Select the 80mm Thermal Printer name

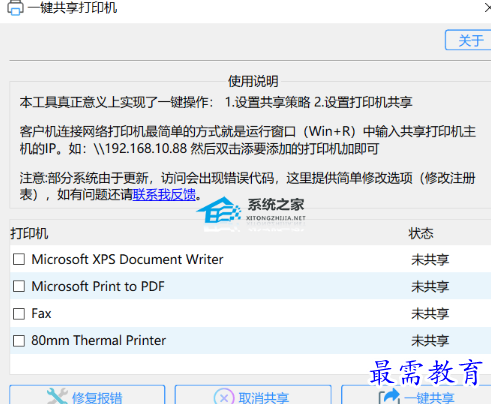[98, 340]
